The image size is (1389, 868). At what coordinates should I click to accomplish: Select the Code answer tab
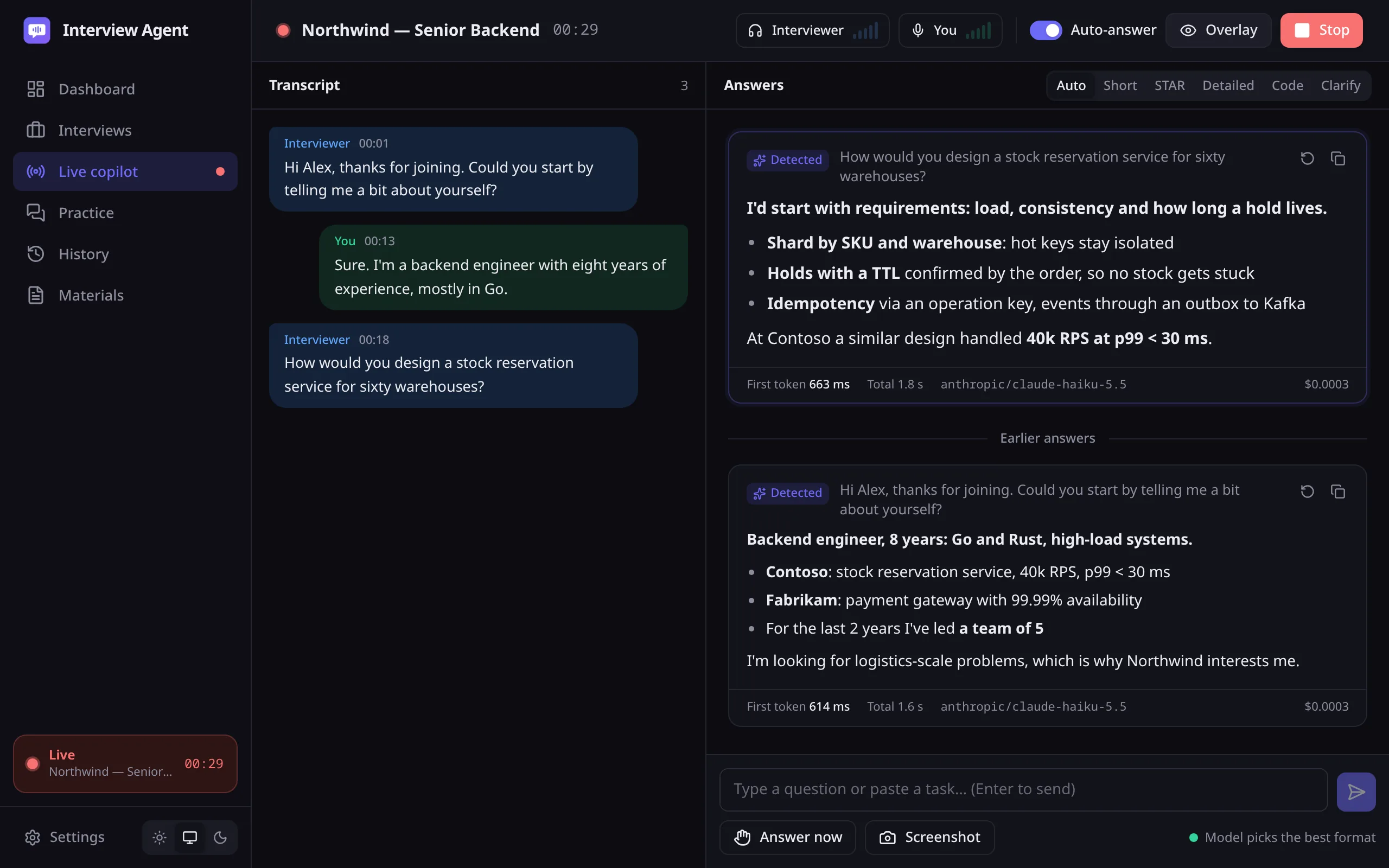coord(1287,86)
